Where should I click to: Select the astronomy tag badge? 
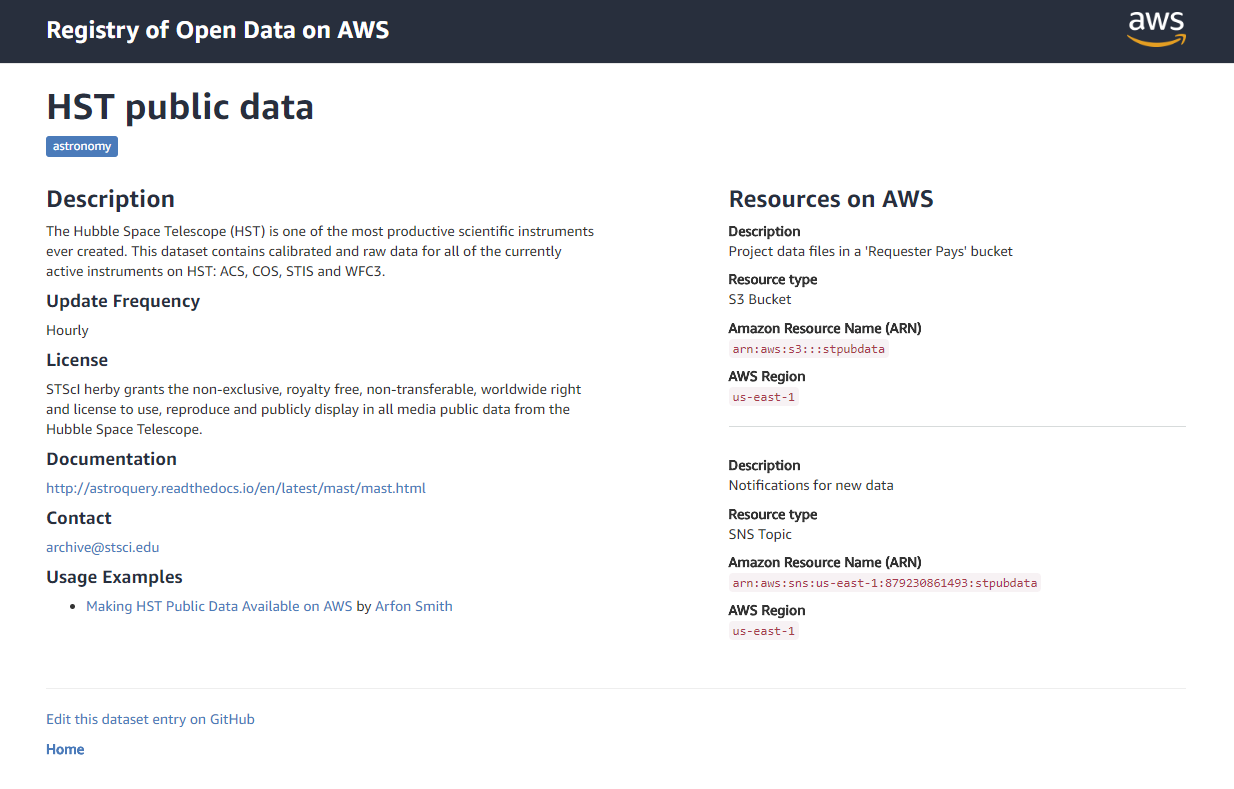tap(82, 147)
